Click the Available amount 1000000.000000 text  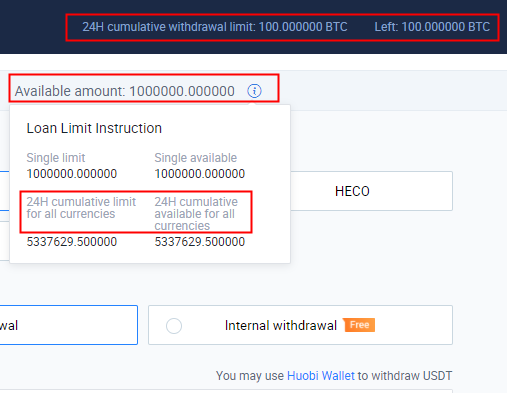coord(125,91)
